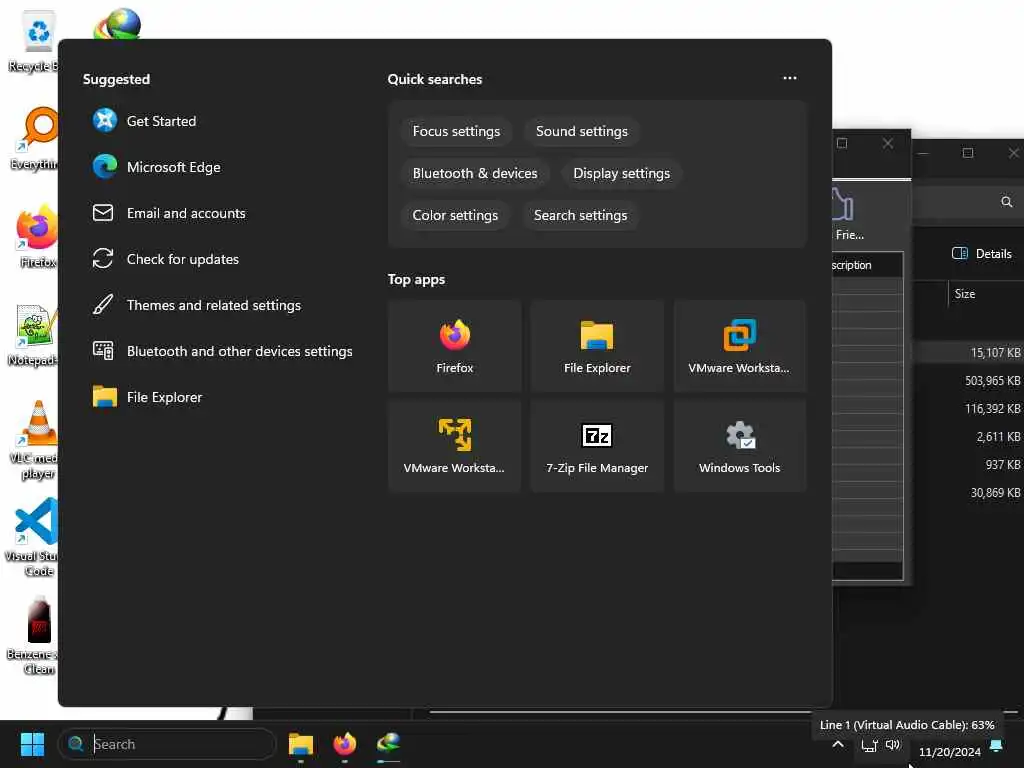Open File Explorer from the taskbar
1024x768 pixels.
(301, 744)
